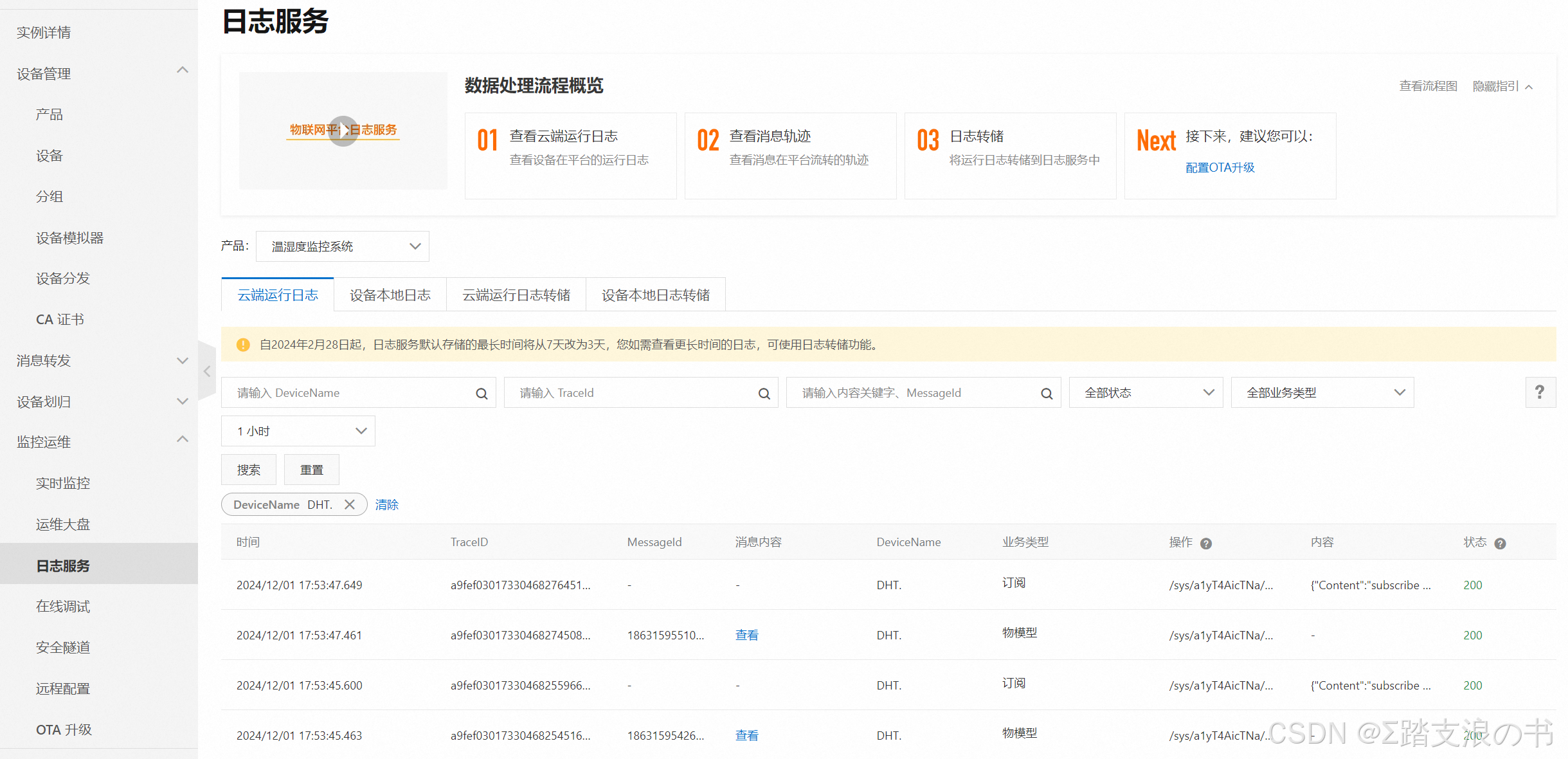
Task: Open the 1 小时 time range dropdown
Action: point(298,431)
